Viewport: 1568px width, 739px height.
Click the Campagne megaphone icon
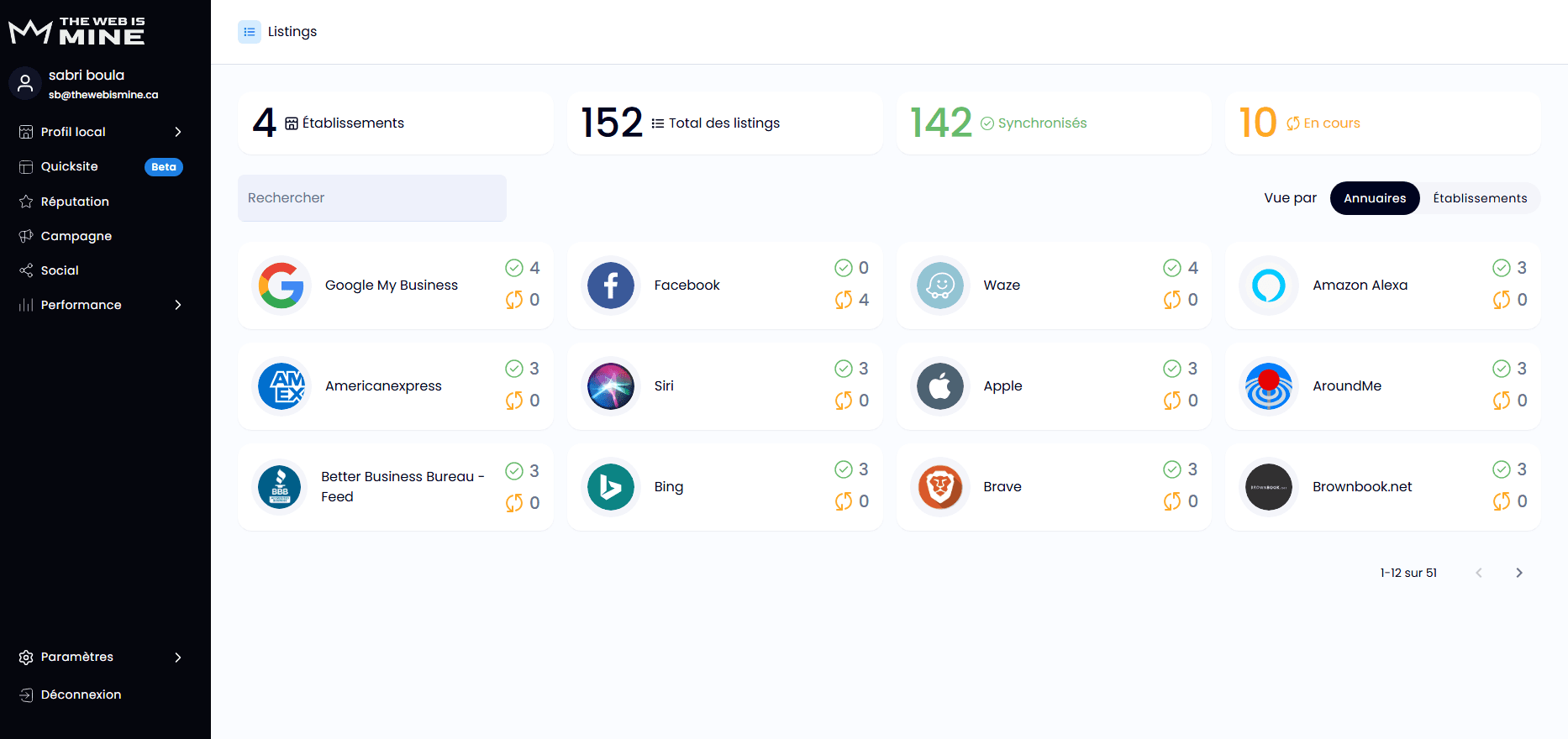[x=26, y=236]
